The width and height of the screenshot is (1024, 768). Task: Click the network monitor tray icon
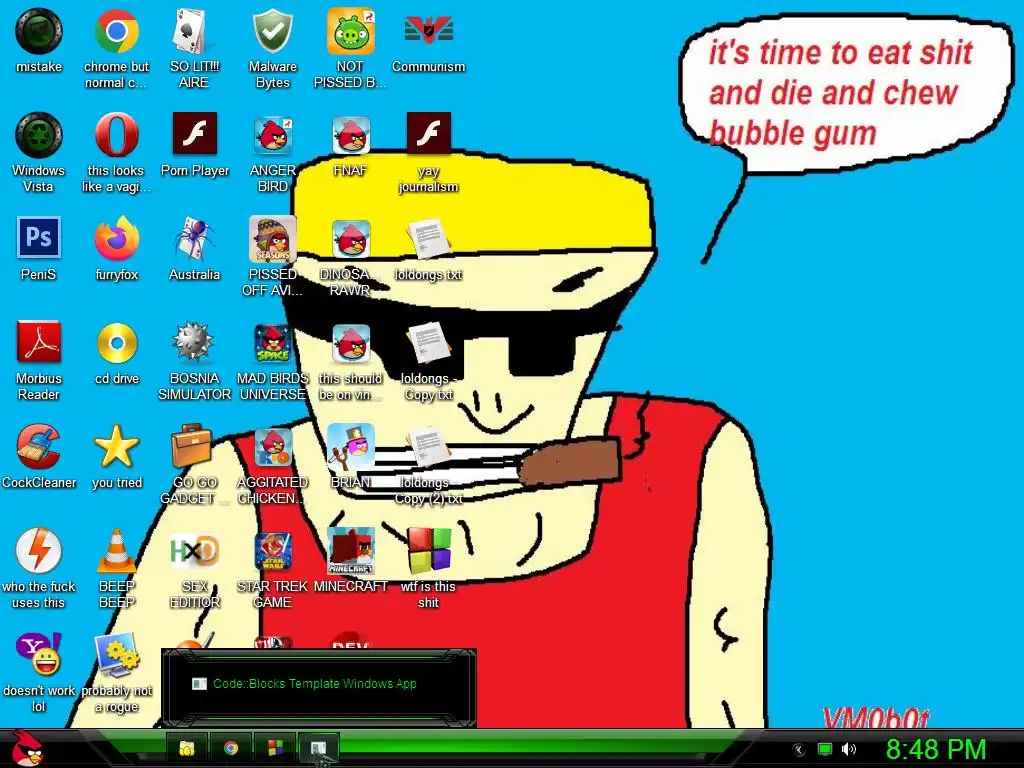(825, 749)
